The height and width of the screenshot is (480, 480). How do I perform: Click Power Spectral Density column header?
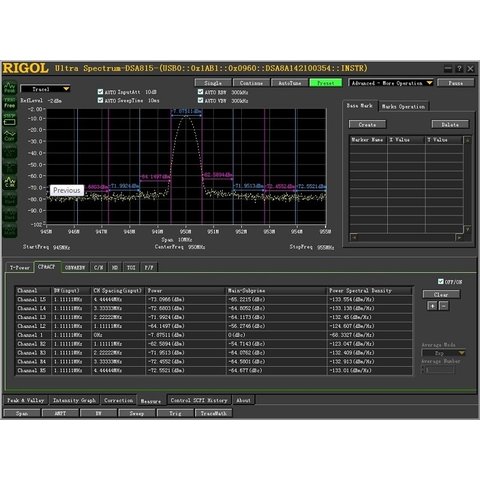(x=369, y=291)
